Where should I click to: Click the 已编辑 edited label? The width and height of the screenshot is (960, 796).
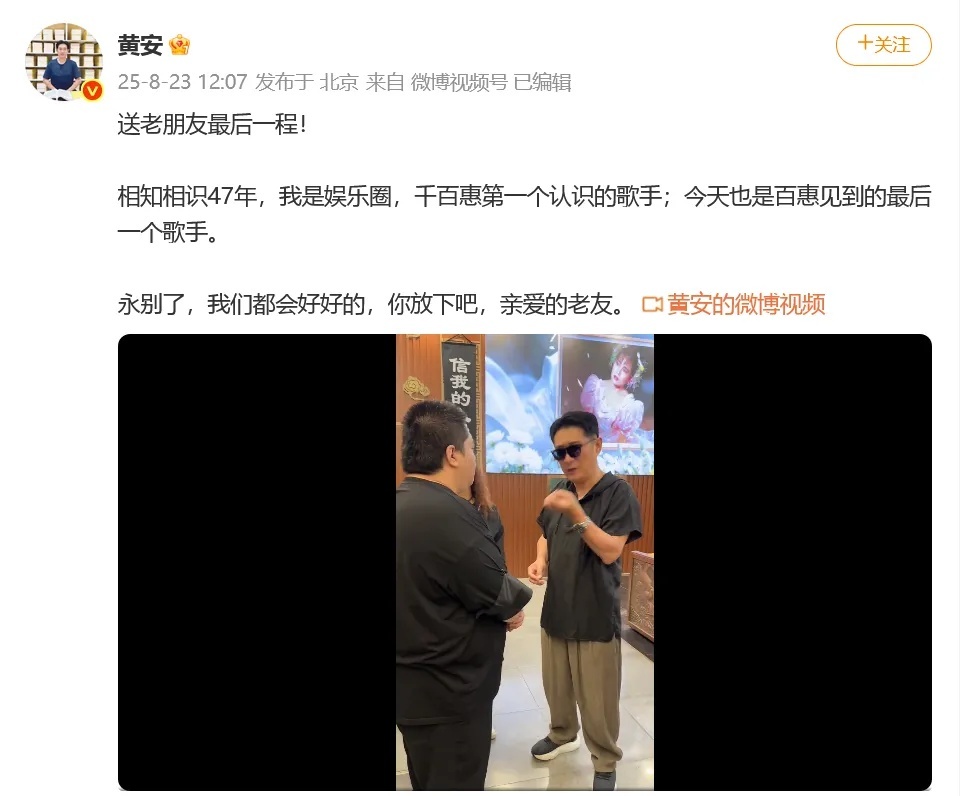pyautogui.click(x=542, y=82)
